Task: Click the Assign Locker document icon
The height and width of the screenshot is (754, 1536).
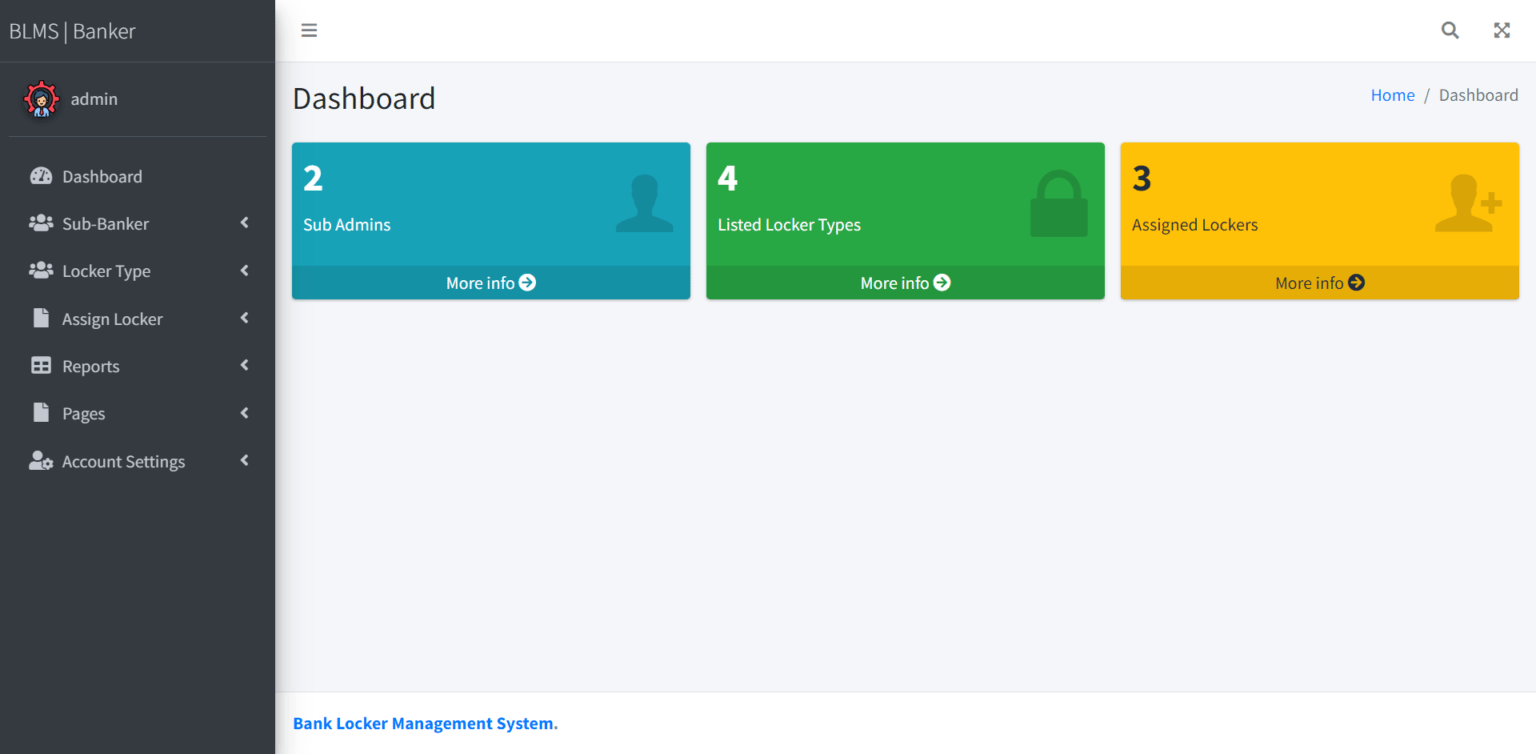Action: point(40,318)
